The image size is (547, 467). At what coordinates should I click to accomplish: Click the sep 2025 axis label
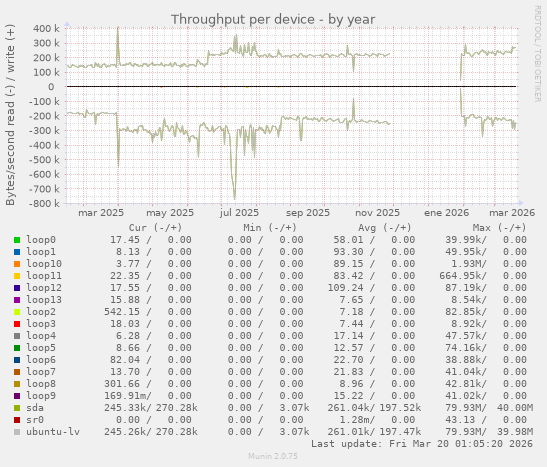(x=308, y=213)
